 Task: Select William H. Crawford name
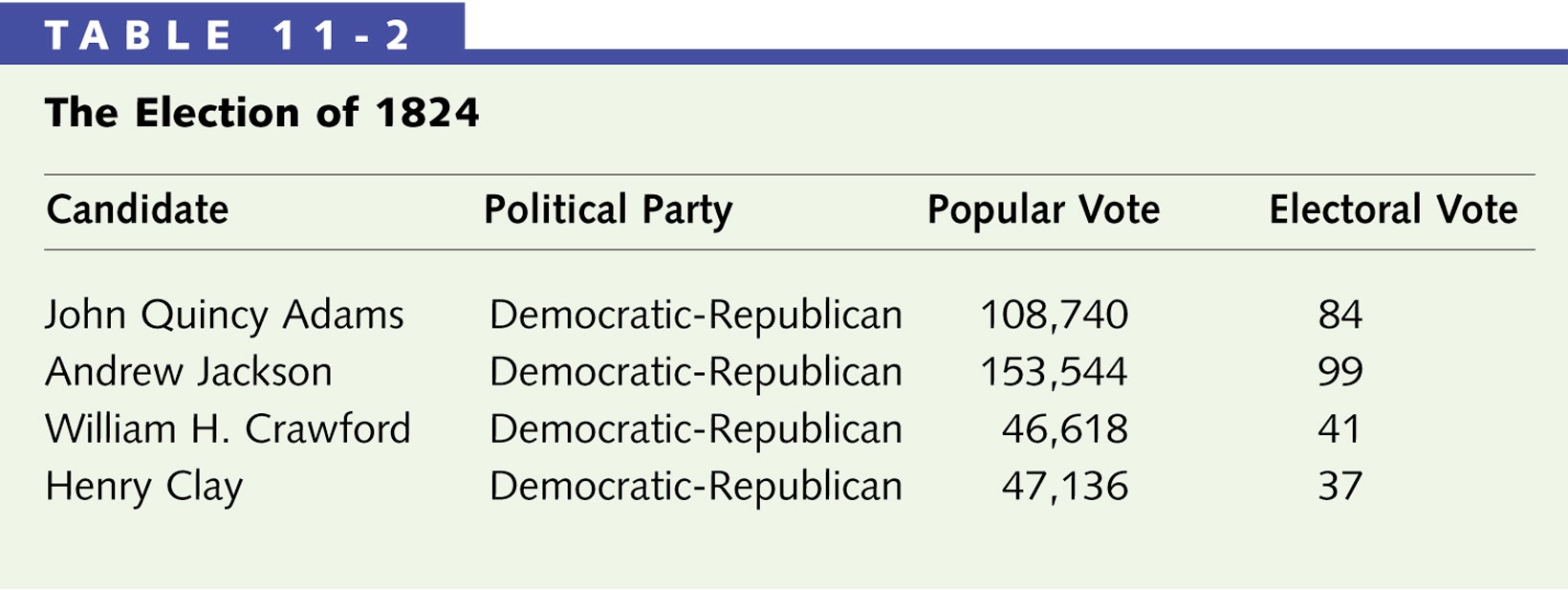[228, 429]
